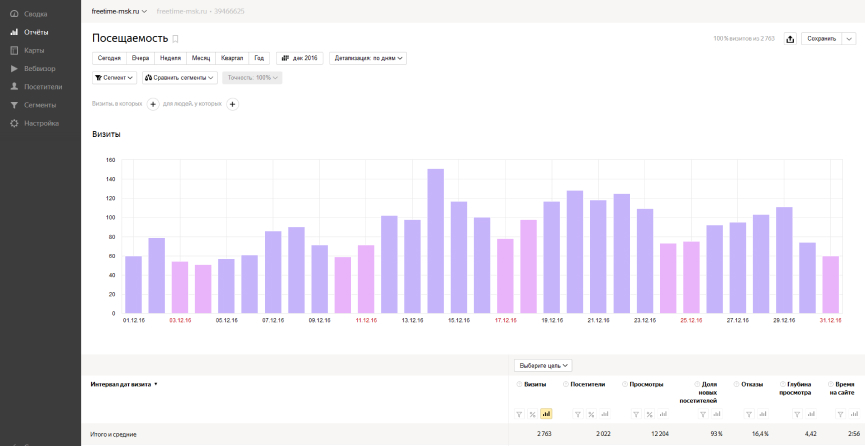Open the Сегмент dropdown
865x446 pixels.
114,78
